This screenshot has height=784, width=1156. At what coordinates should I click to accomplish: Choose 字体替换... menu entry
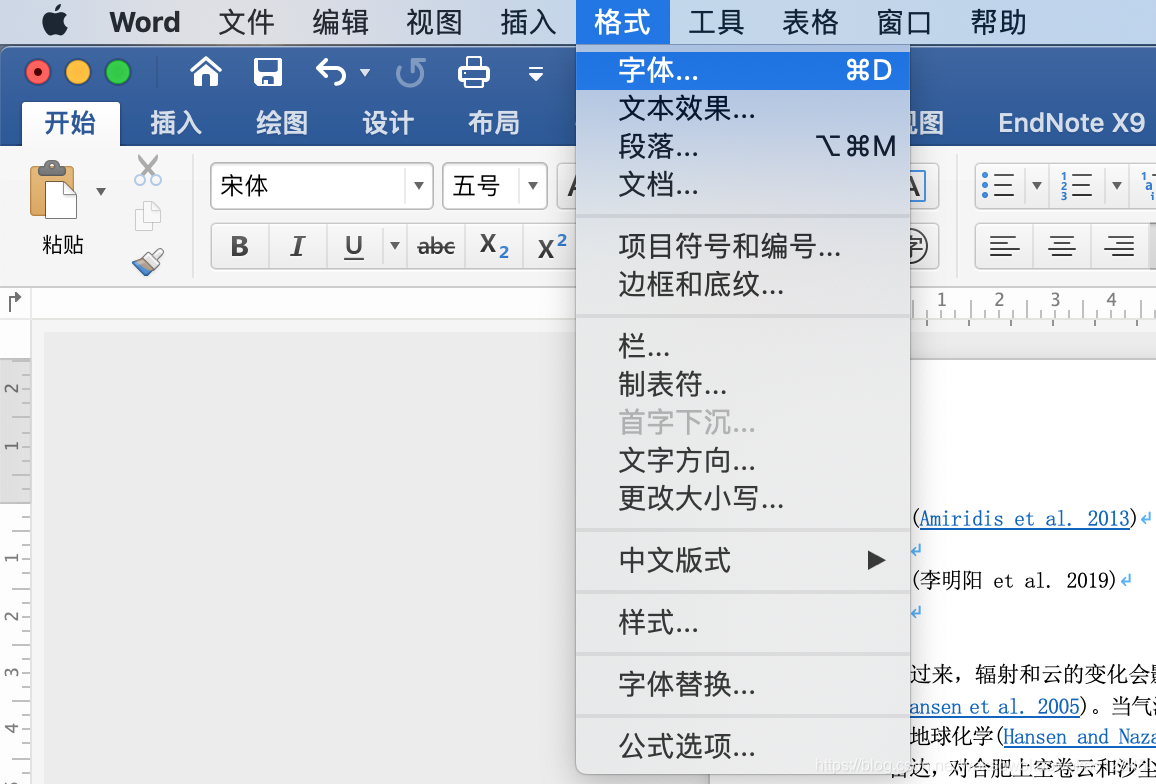click(742, 684)
